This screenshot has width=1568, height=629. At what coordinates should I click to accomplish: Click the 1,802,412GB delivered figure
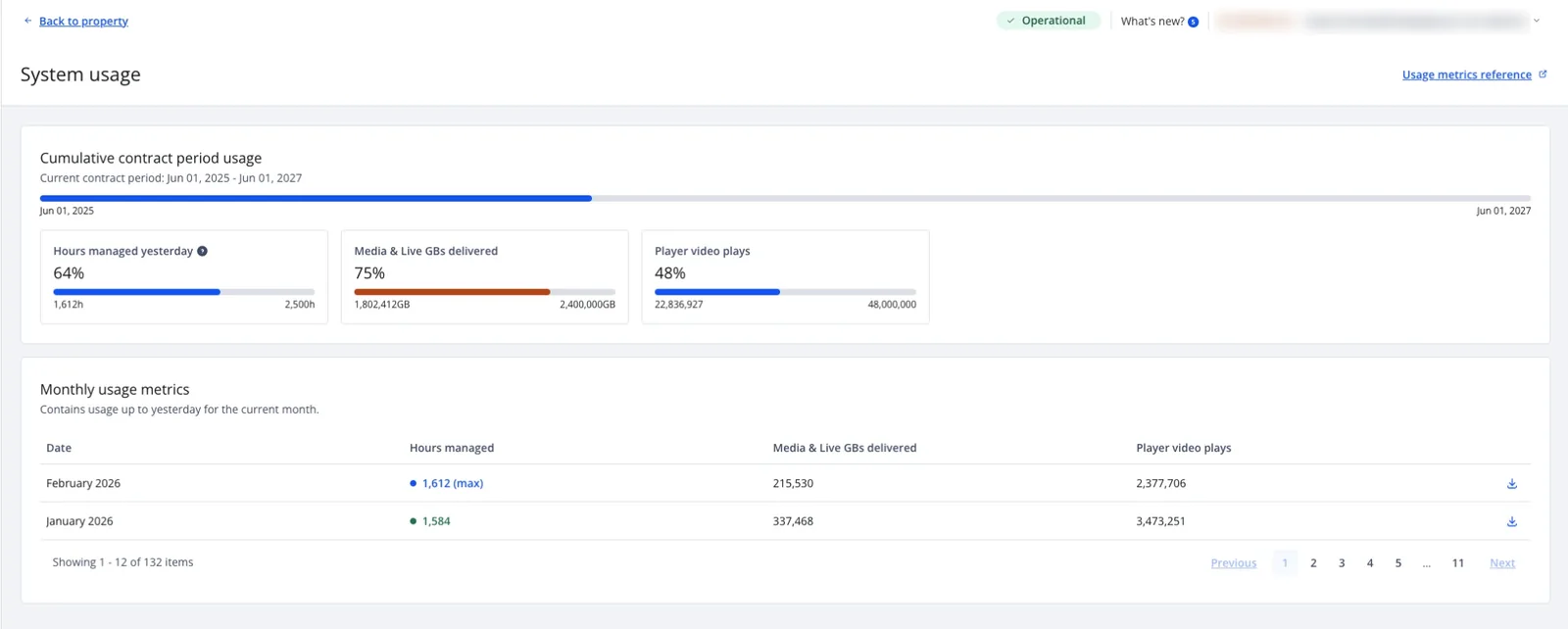382,305
